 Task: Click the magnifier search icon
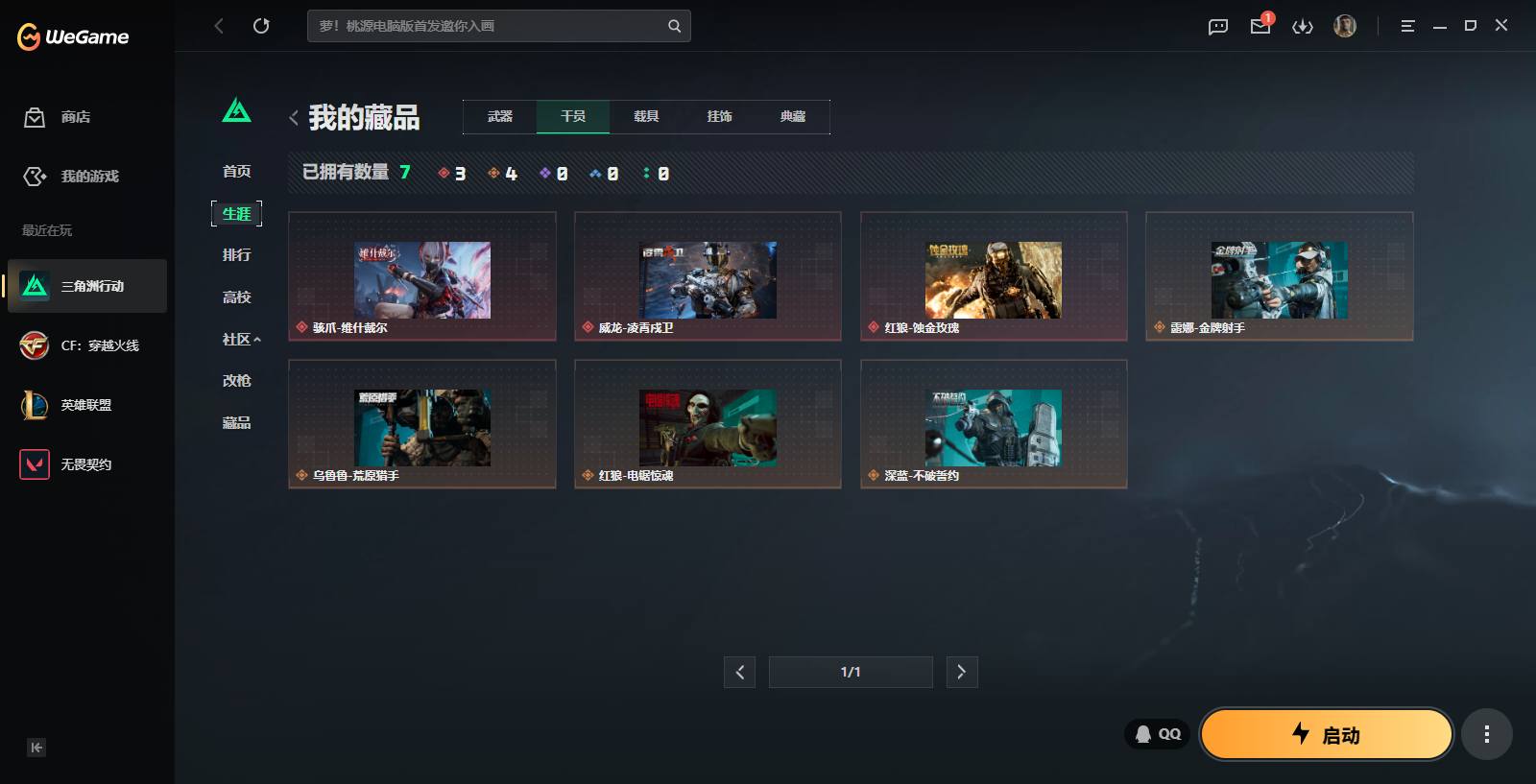[675, 26]
